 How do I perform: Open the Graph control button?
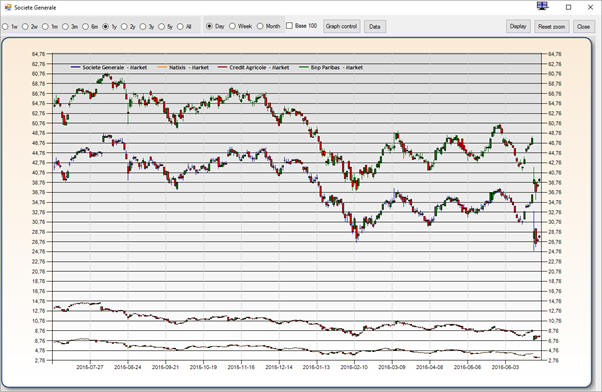[341, 26]
